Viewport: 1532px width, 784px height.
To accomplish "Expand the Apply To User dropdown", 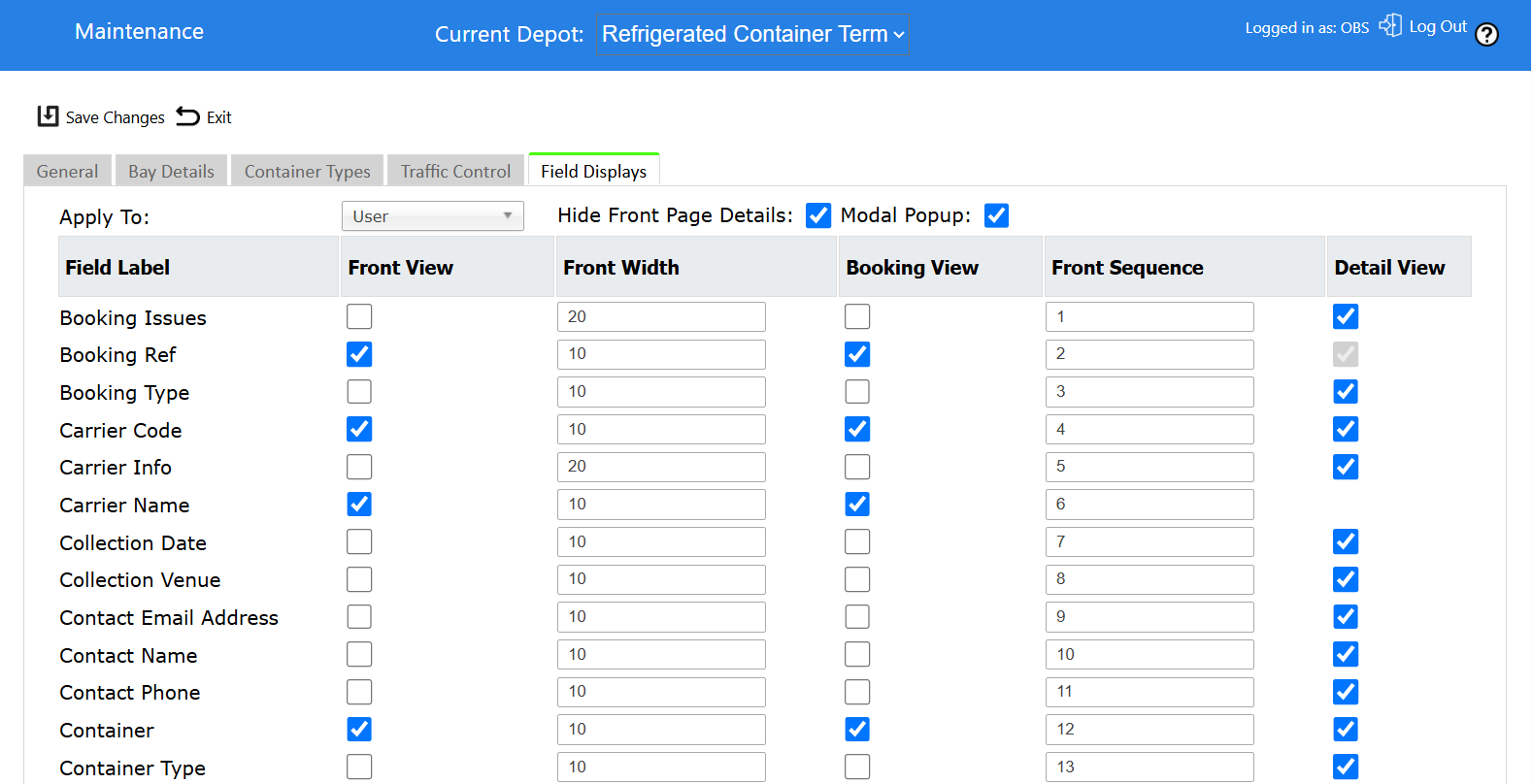I will point(433,216).
